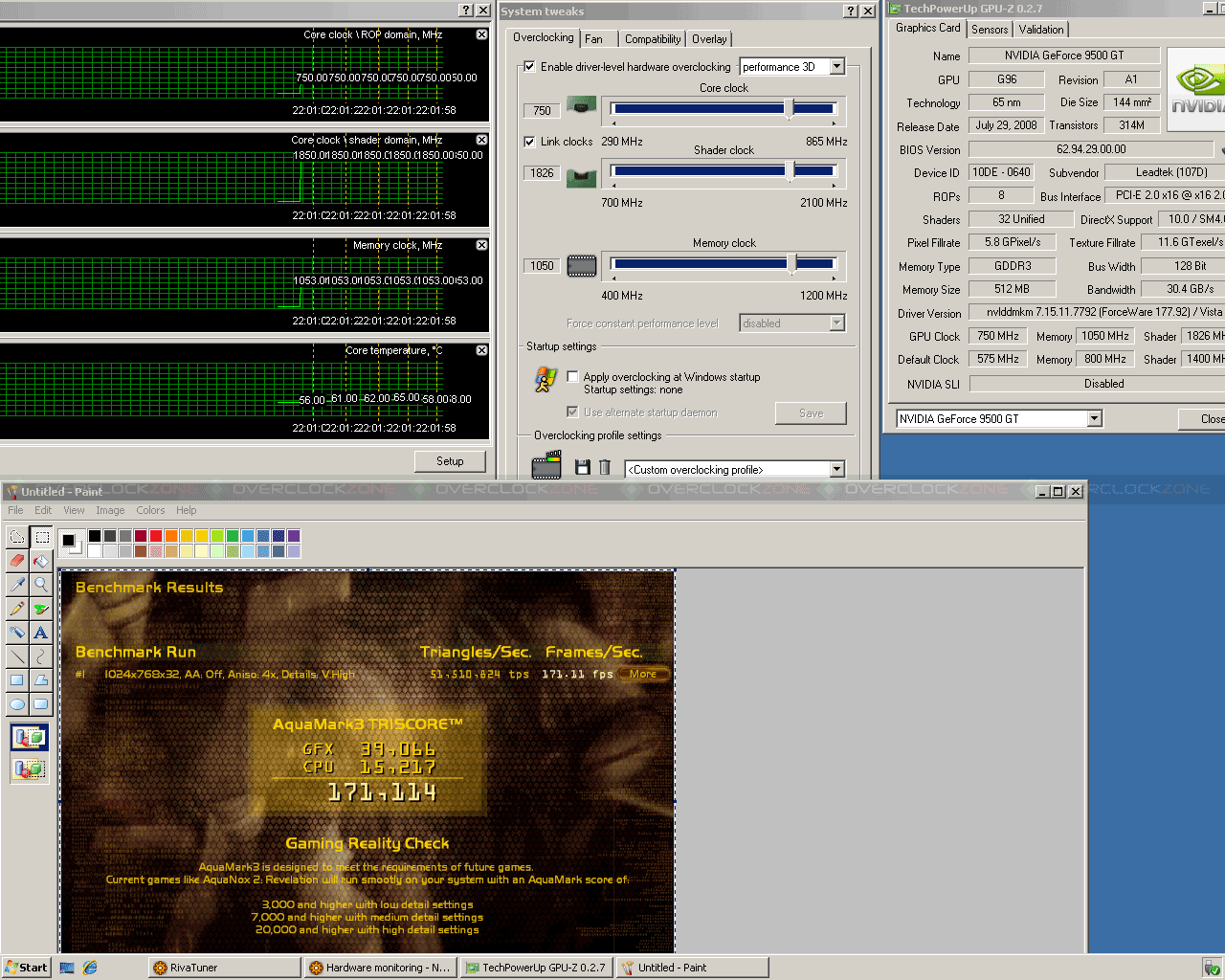Switch to RivaTuner taskbar button
Screen dimensions: 1225x980
point(225,968)
